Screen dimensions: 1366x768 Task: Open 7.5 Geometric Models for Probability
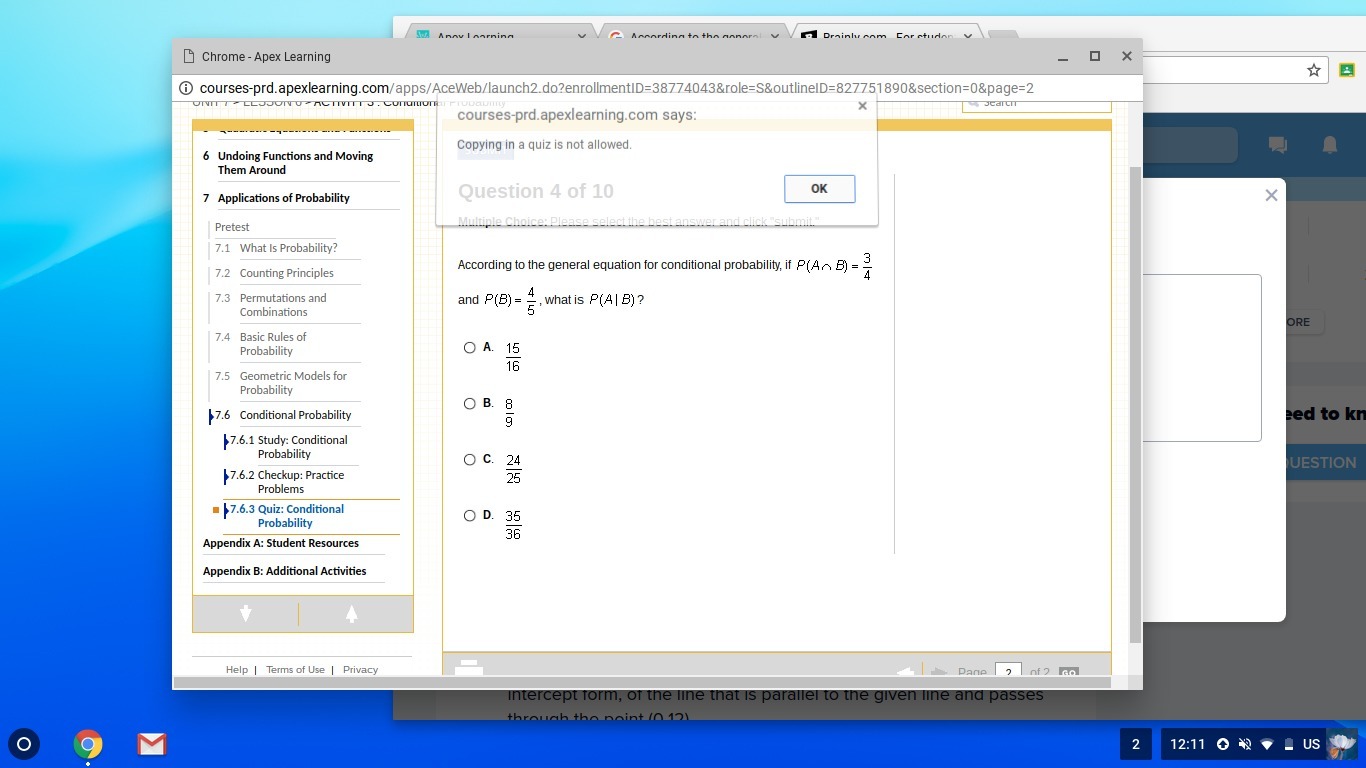[293, 383]
